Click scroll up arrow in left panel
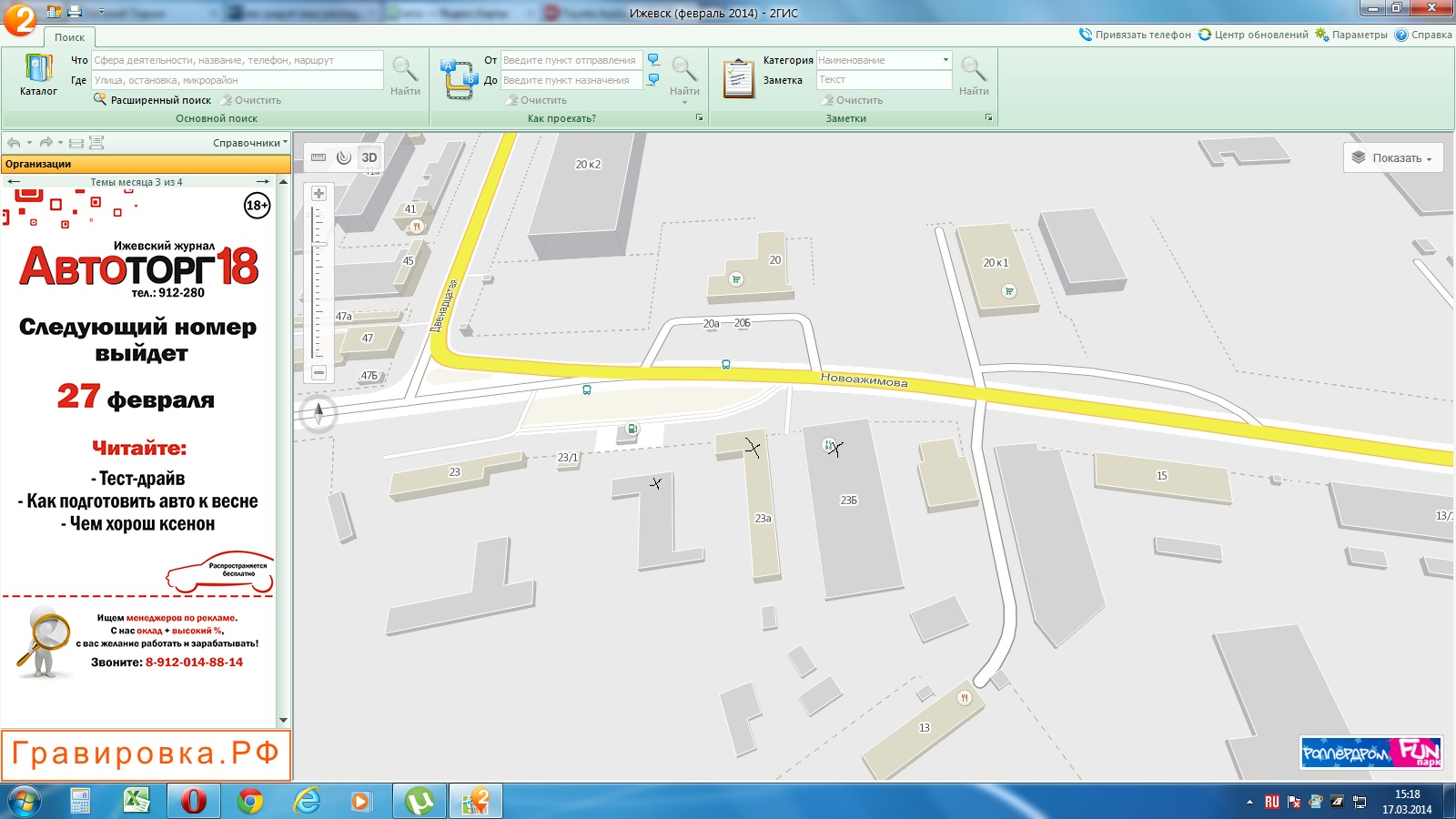Viewport: 1456px width, 819px height. pyautogui.click(x=283, y=182)
